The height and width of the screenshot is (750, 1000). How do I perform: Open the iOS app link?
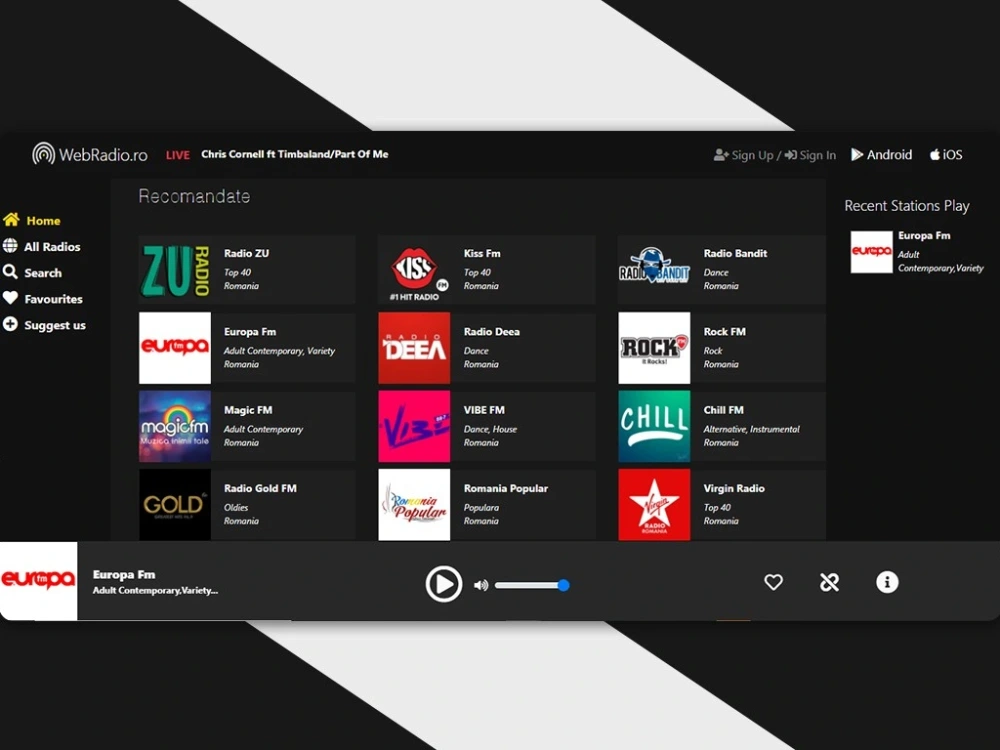946,155
